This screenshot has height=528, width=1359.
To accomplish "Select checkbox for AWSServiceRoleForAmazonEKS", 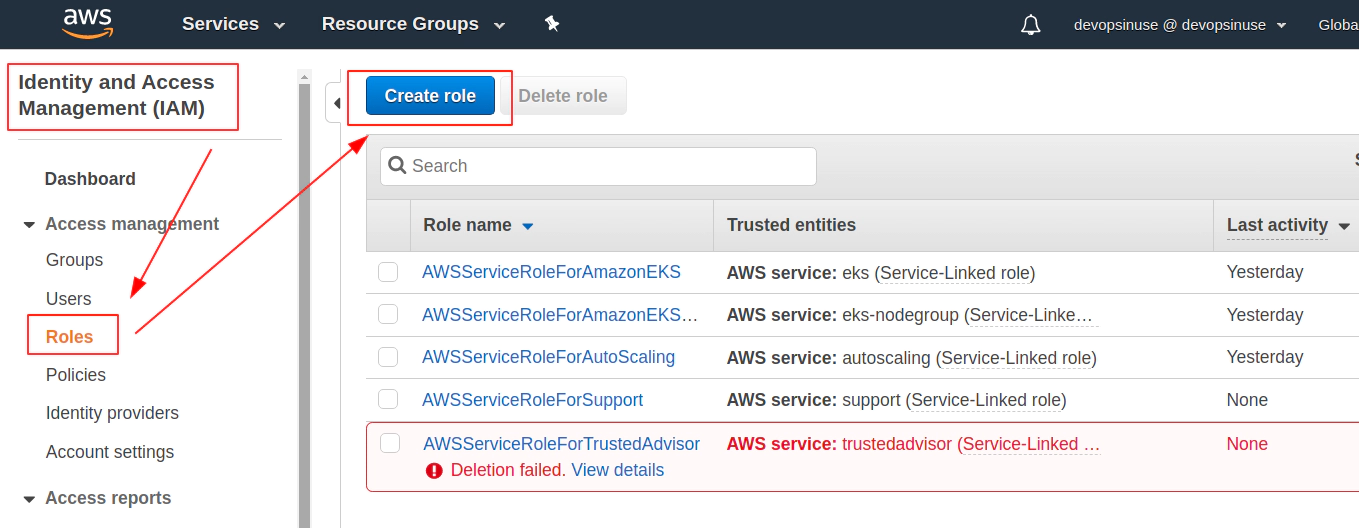I will click(388, 272).
